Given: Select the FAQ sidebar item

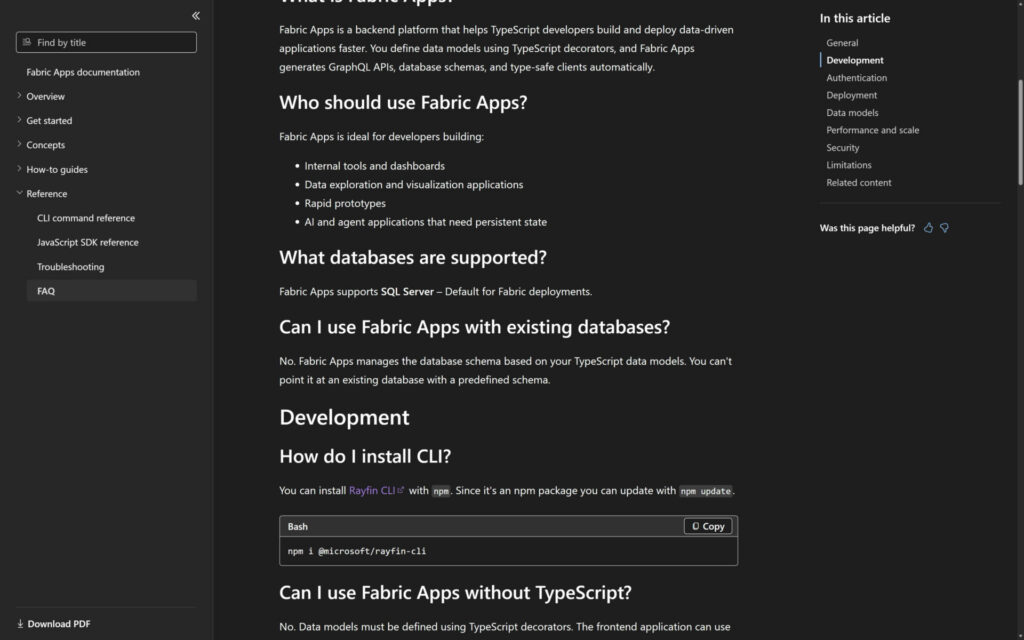Looking at the screenshot, I should 112,291.
